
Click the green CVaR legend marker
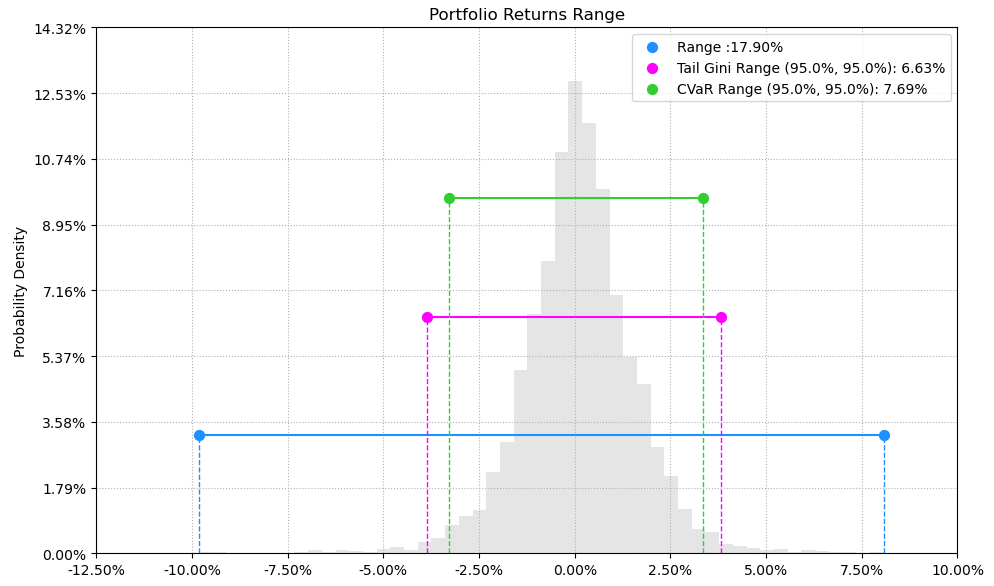pyautogui.click(x=652, y=89)
